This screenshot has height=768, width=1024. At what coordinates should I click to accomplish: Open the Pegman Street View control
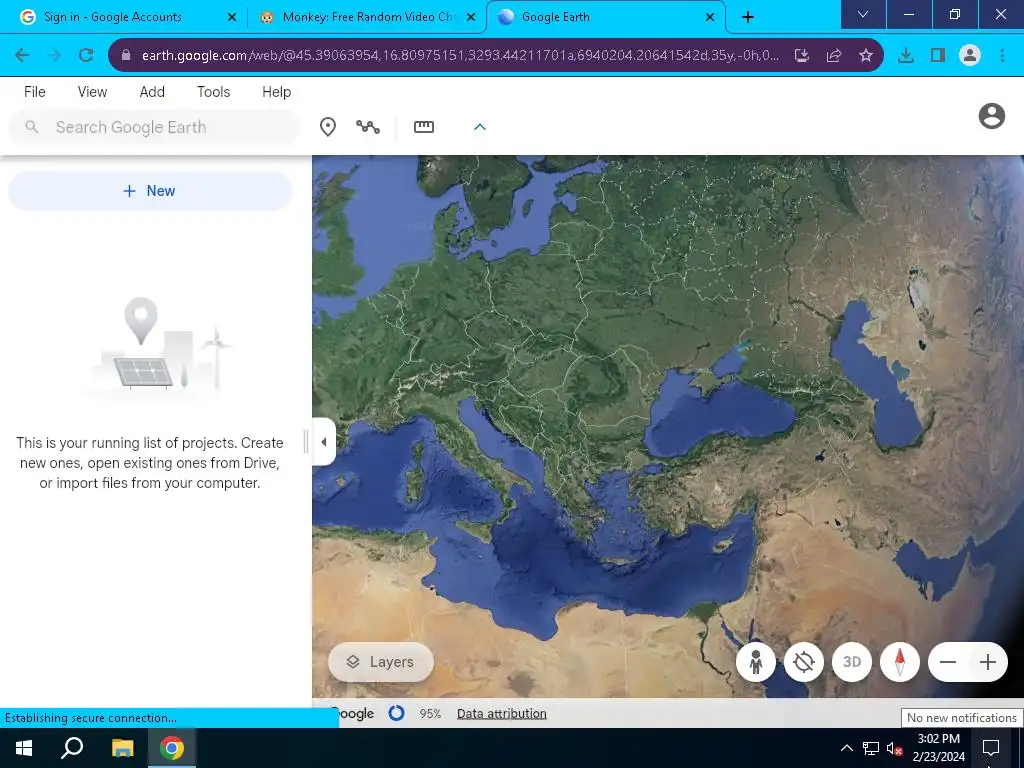[x=756, y=662]
